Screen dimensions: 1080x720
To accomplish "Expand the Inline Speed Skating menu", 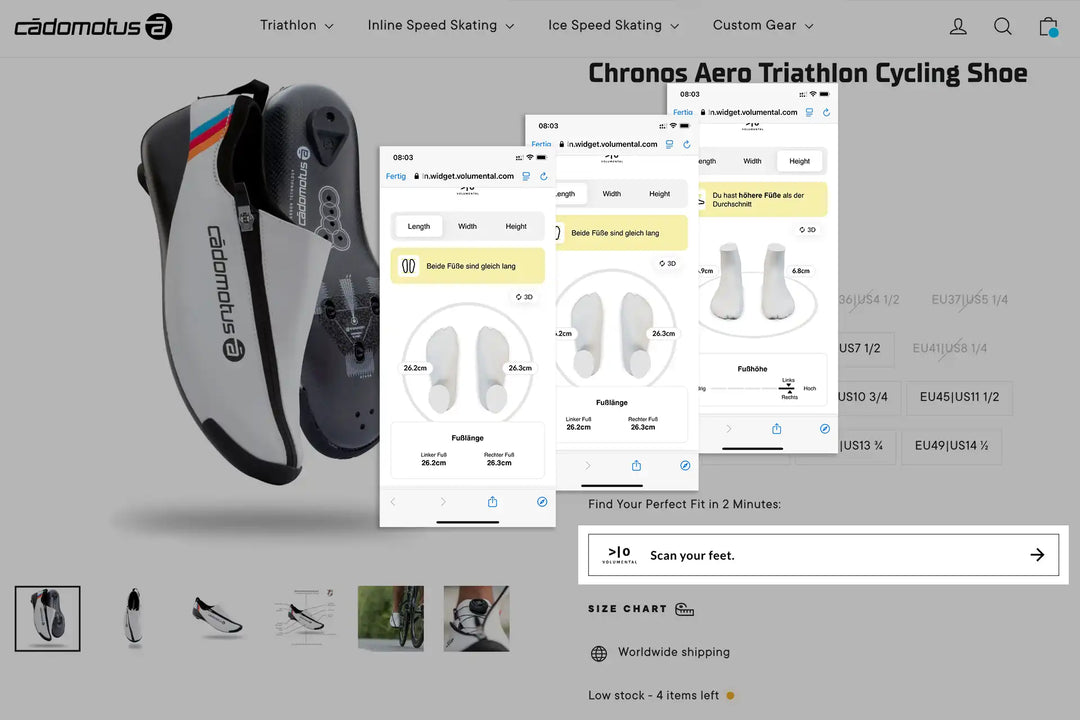I will (441, 25).
